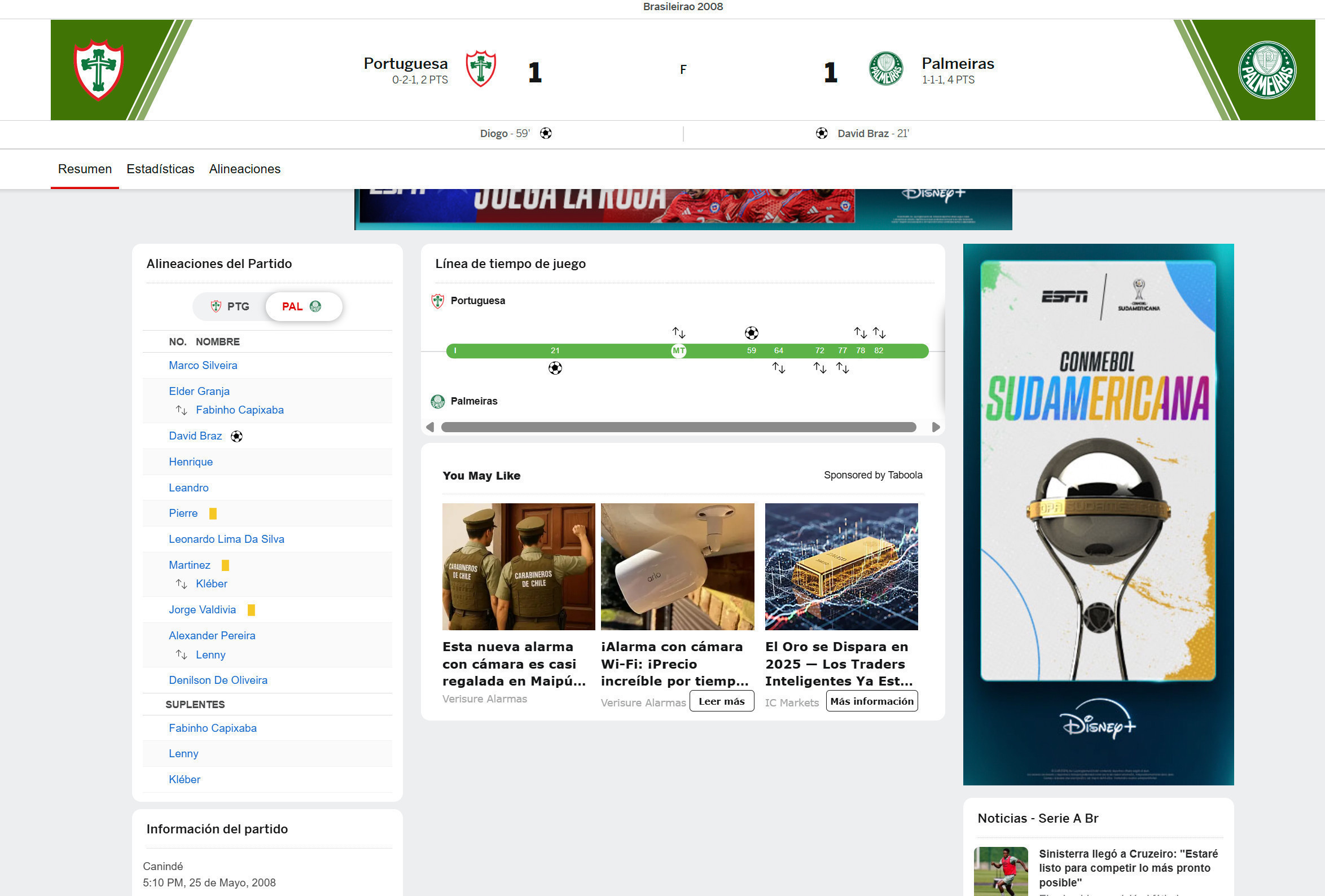Viewport: 1325px width, 896px height.
Task: Open Henrique player link
Action: [x=190, y=462]
